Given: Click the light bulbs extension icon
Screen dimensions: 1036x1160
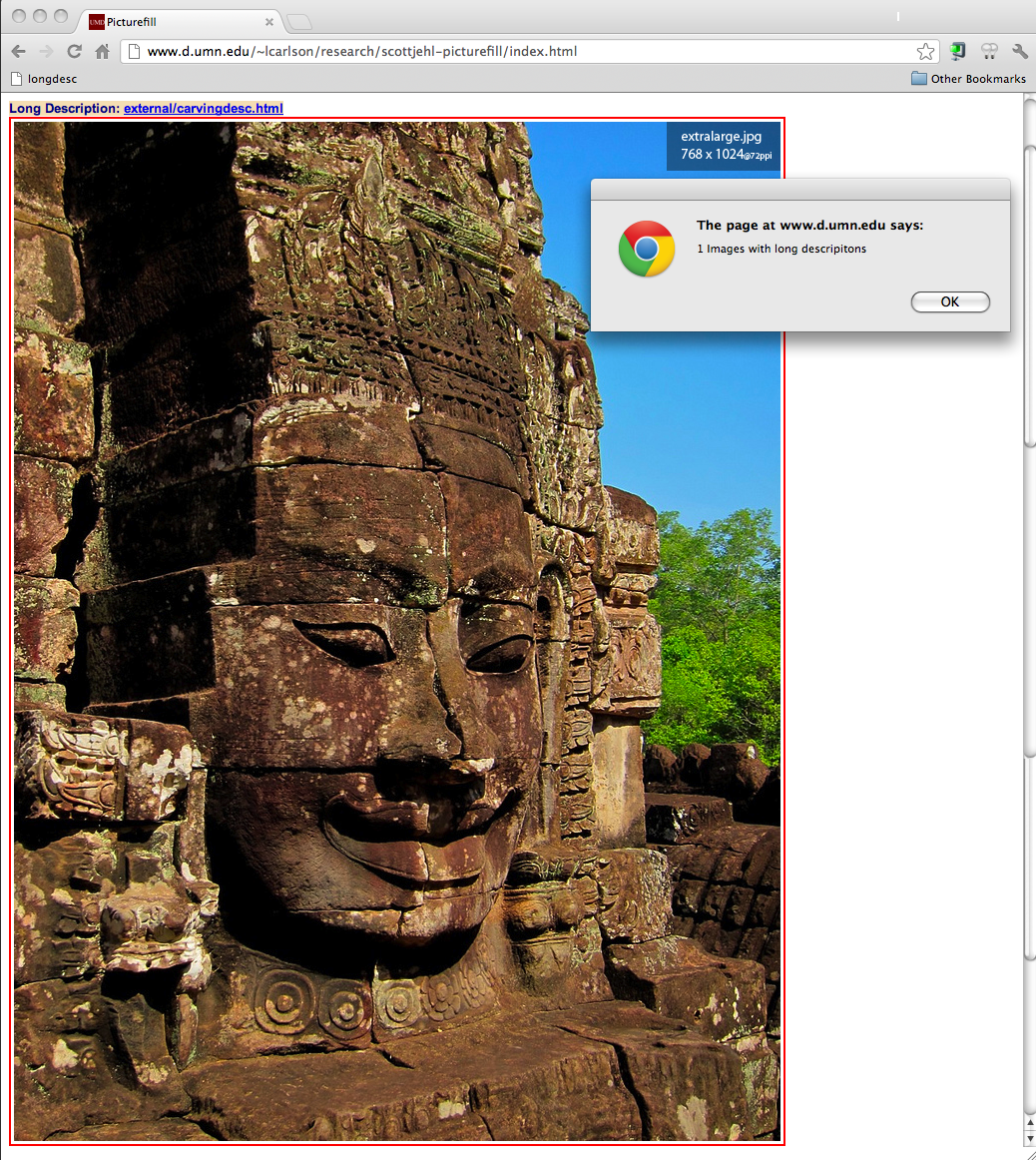Looking at the screenshot, I should click(x=989, y=51).
